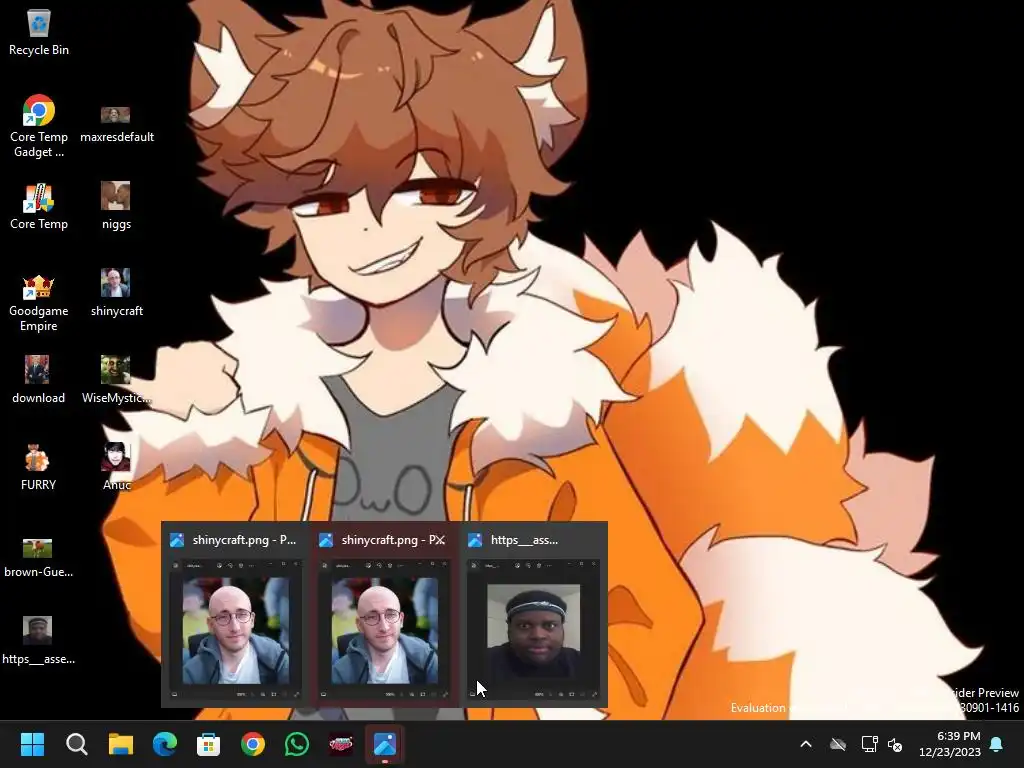Open the clock and date calendar
Viewport: 1024px width, 768px height.
[x=950, y=744]
